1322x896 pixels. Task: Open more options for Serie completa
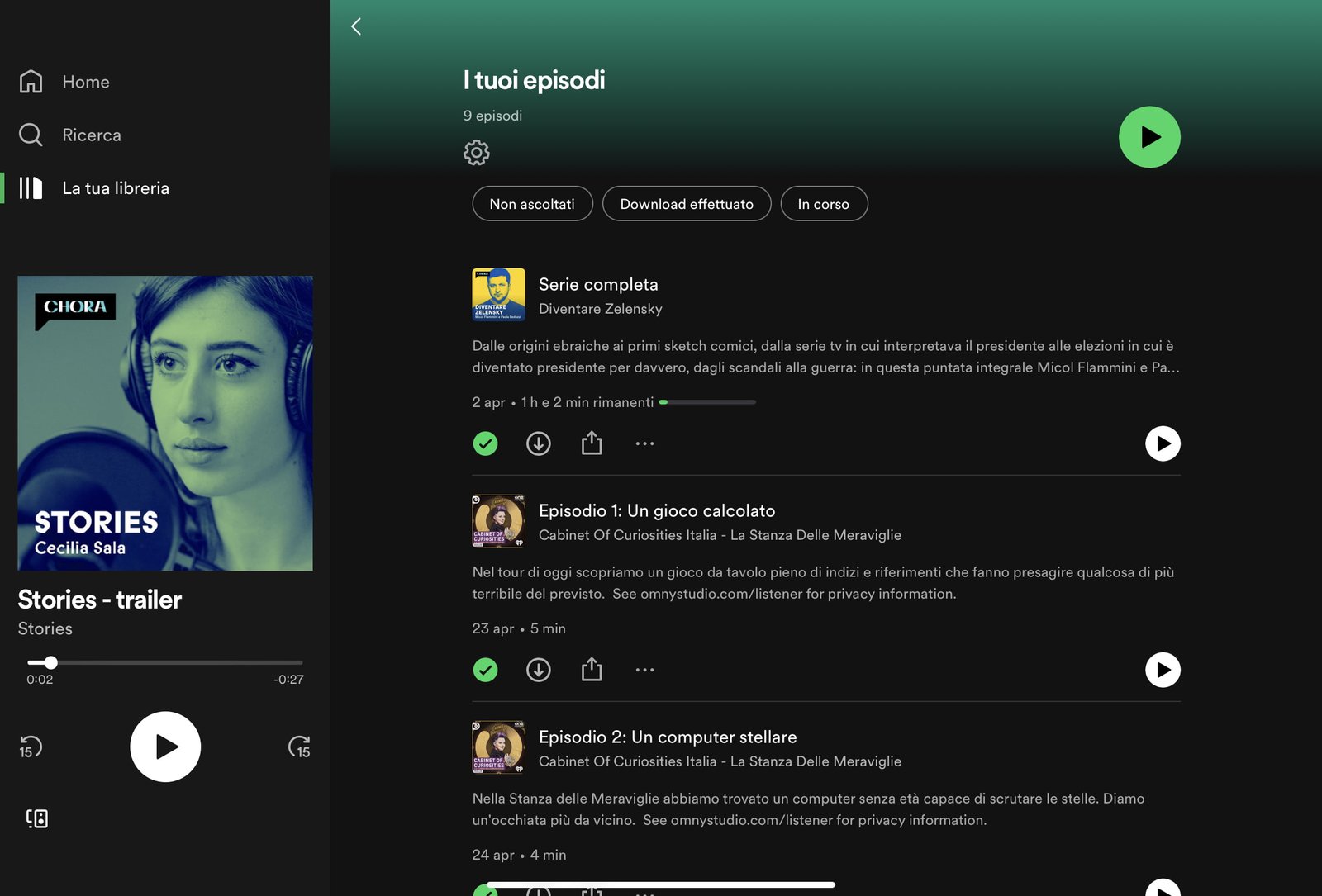(x=644, y=443)
